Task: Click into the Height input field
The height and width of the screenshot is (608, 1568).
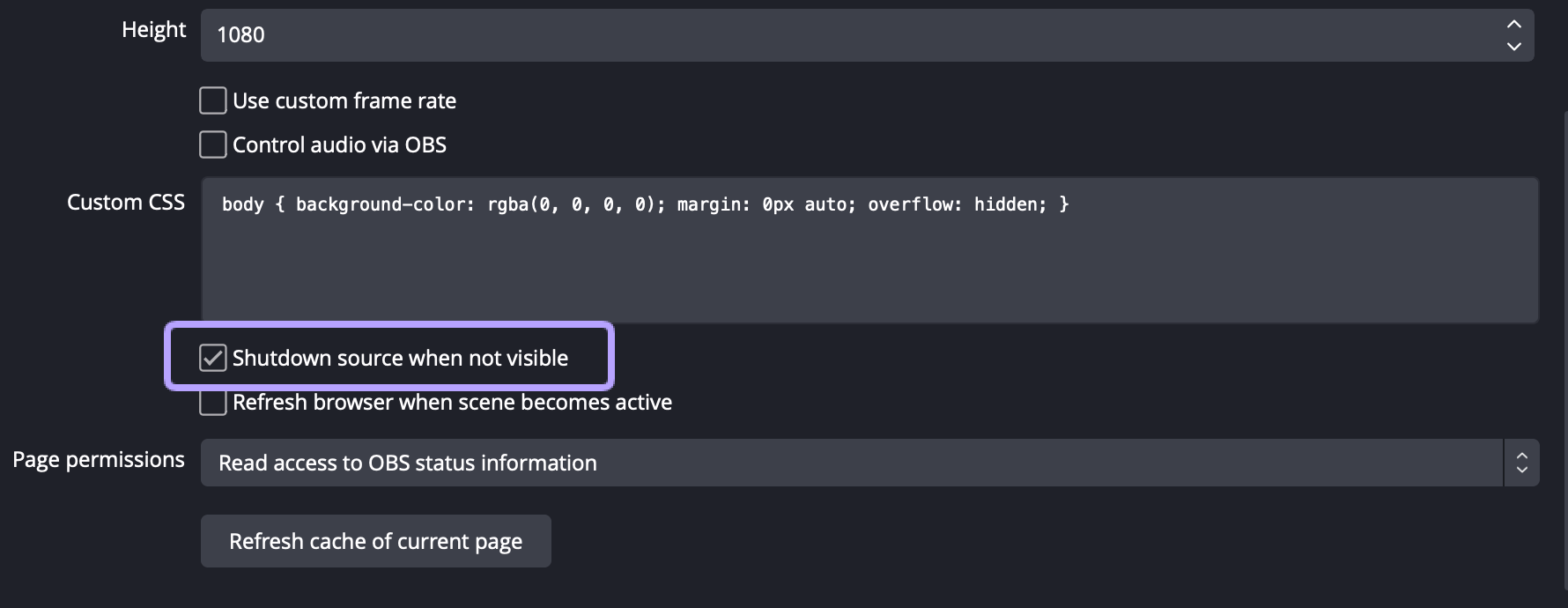Action: 846,35
